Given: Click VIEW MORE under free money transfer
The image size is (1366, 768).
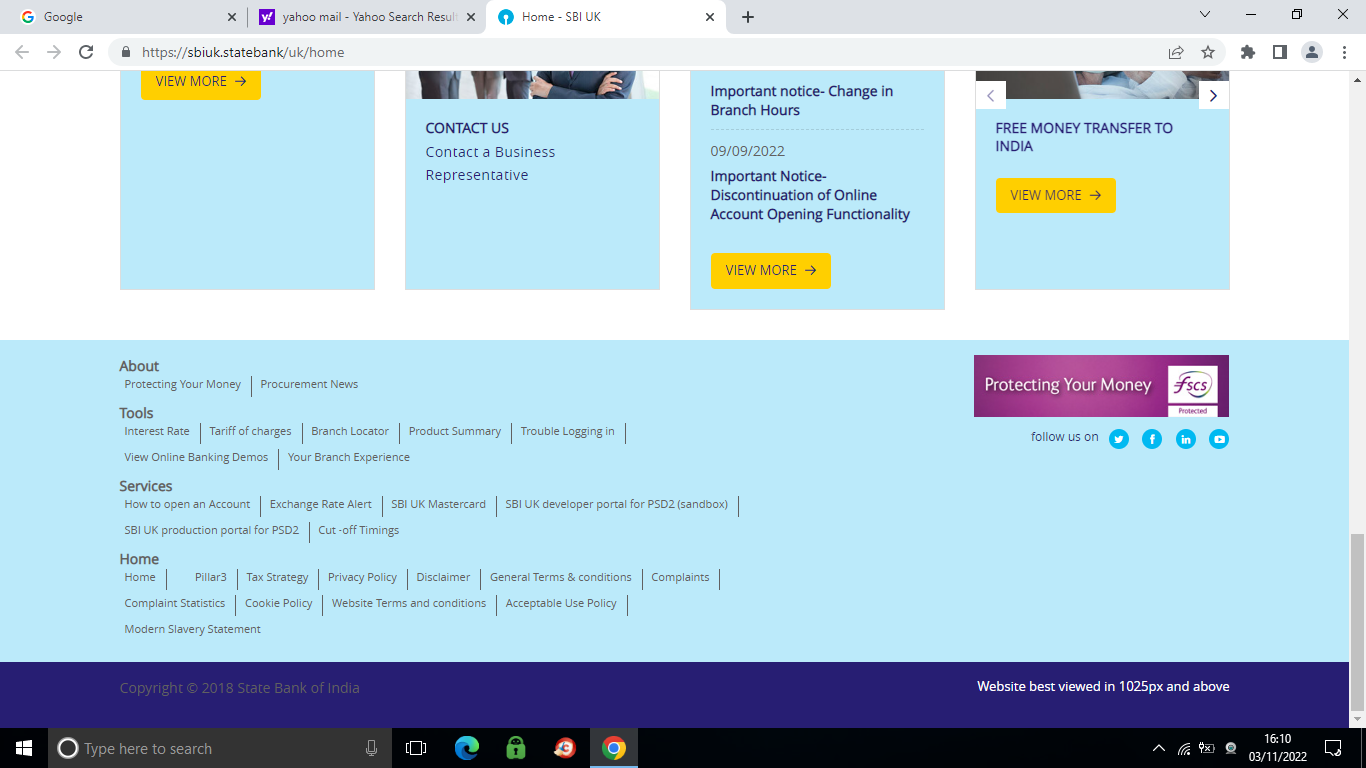Looking at the screenshot, I should 1055,195.
